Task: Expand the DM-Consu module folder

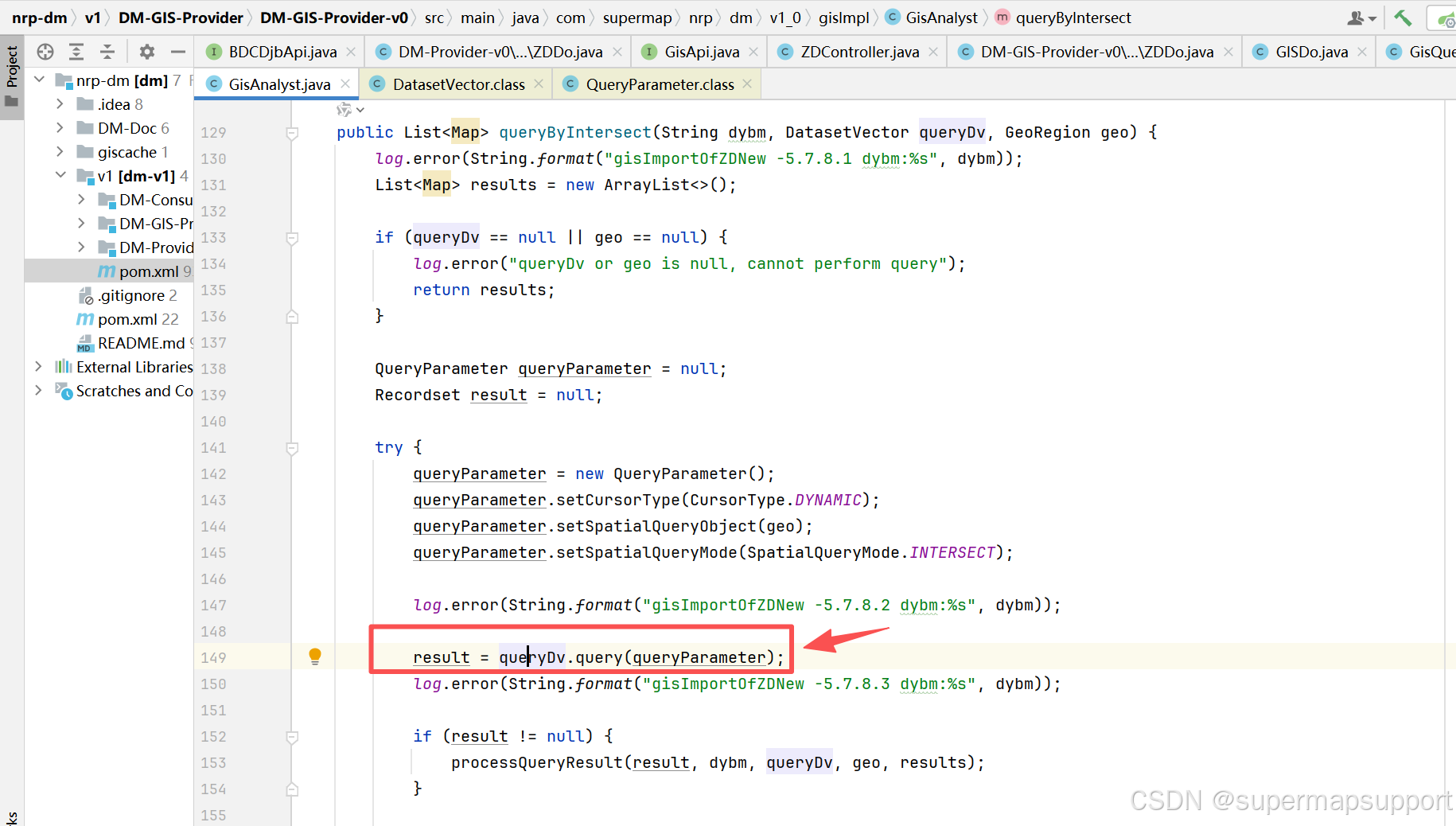Action: [81, 200]
